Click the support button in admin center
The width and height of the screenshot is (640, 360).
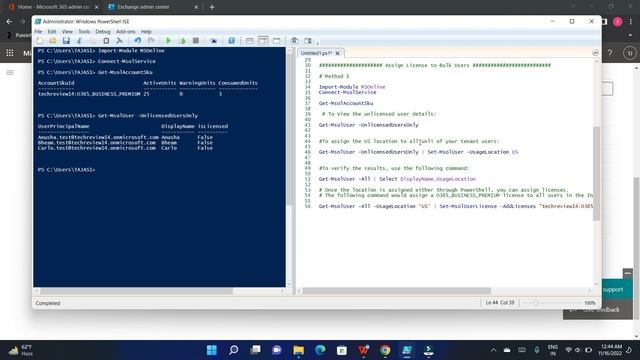[x=617, y=289]
